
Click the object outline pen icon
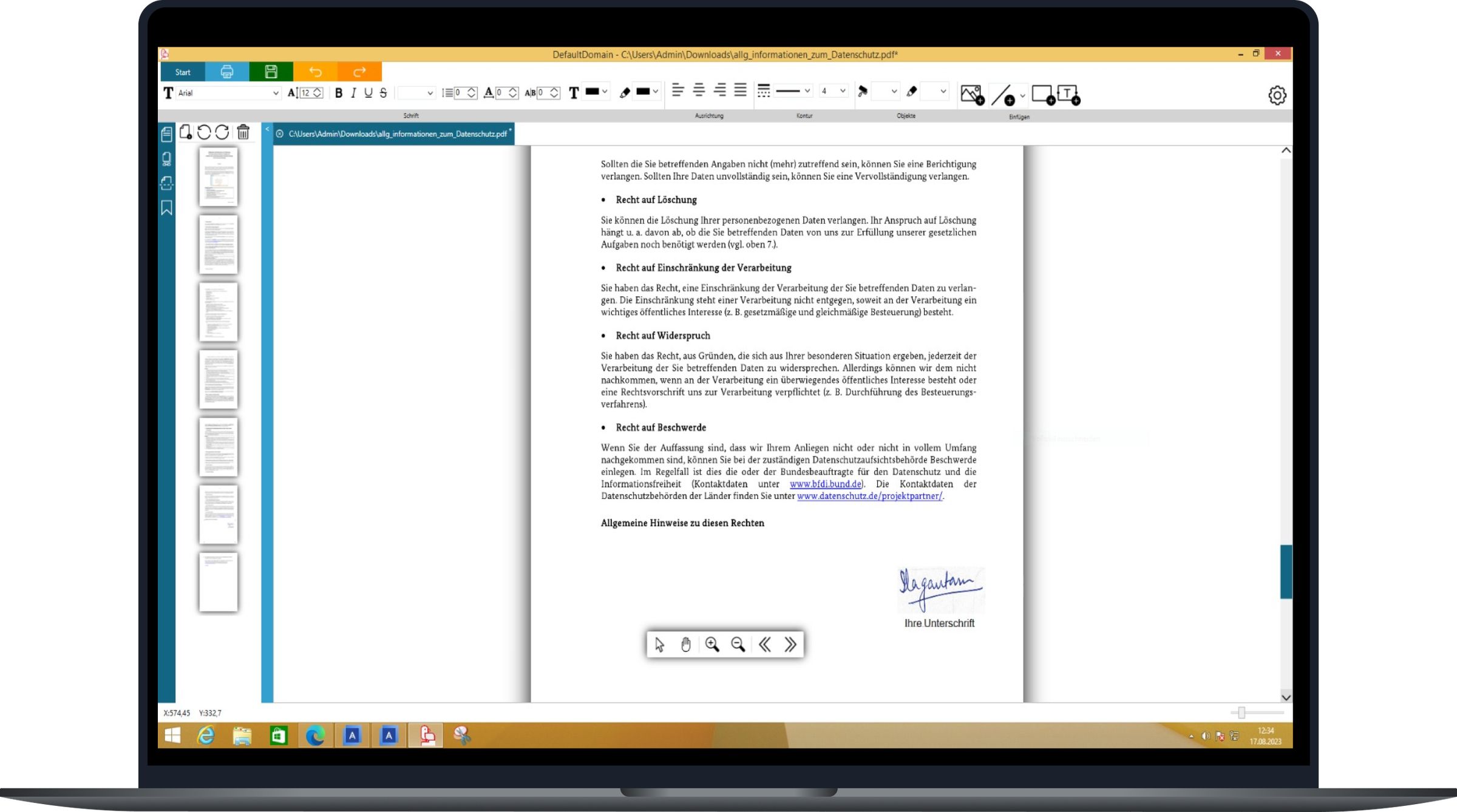(x=911, y=91)
